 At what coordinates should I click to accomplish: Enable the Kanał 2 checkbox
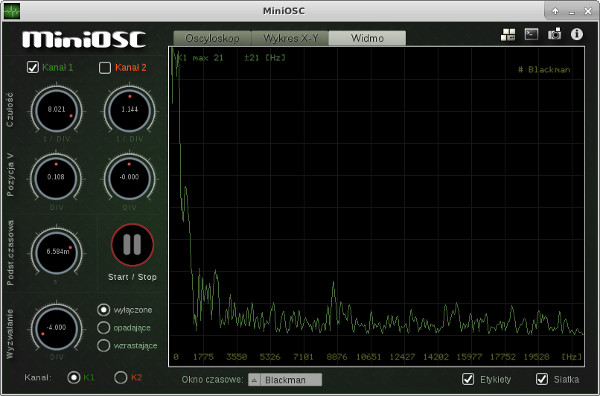click(105, 68)
